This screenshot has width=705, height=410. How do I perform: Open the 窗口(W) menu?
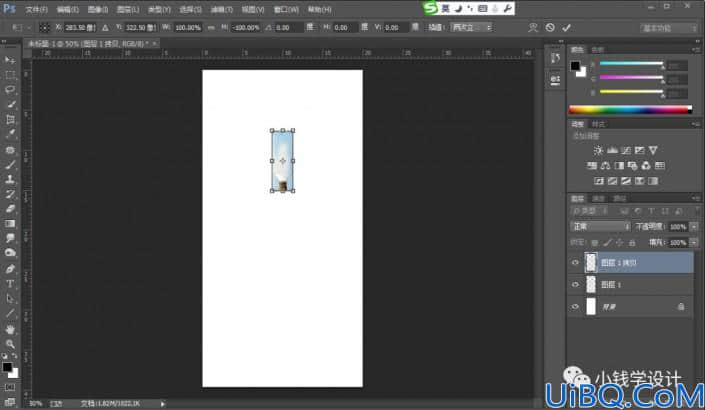tap(286, 9)
